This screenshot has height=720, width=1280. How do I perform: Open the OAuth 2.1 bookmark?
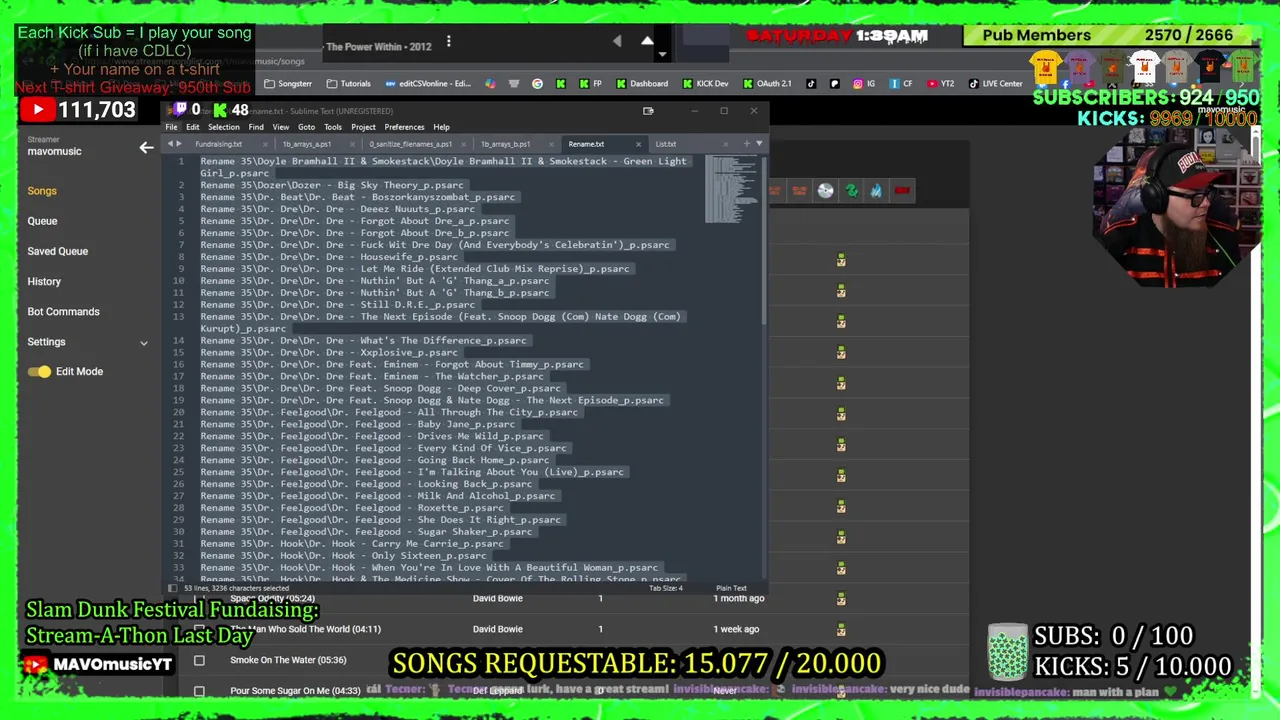pos(766,84)
